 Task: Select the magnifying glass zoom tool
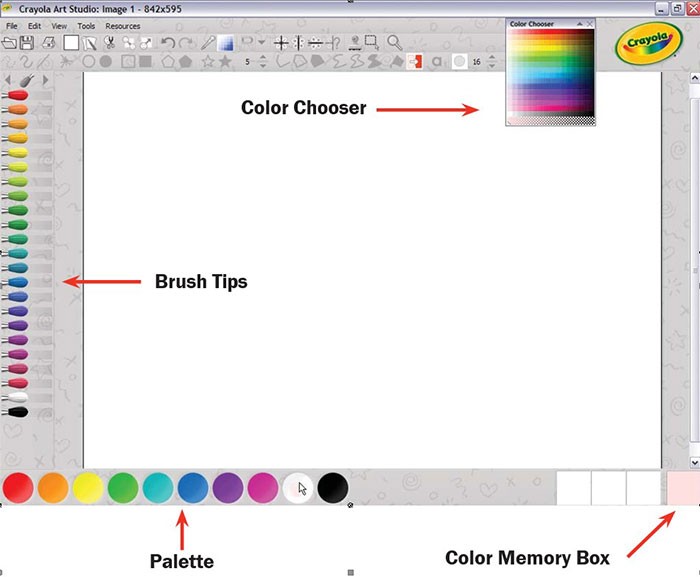click(394, 43)
